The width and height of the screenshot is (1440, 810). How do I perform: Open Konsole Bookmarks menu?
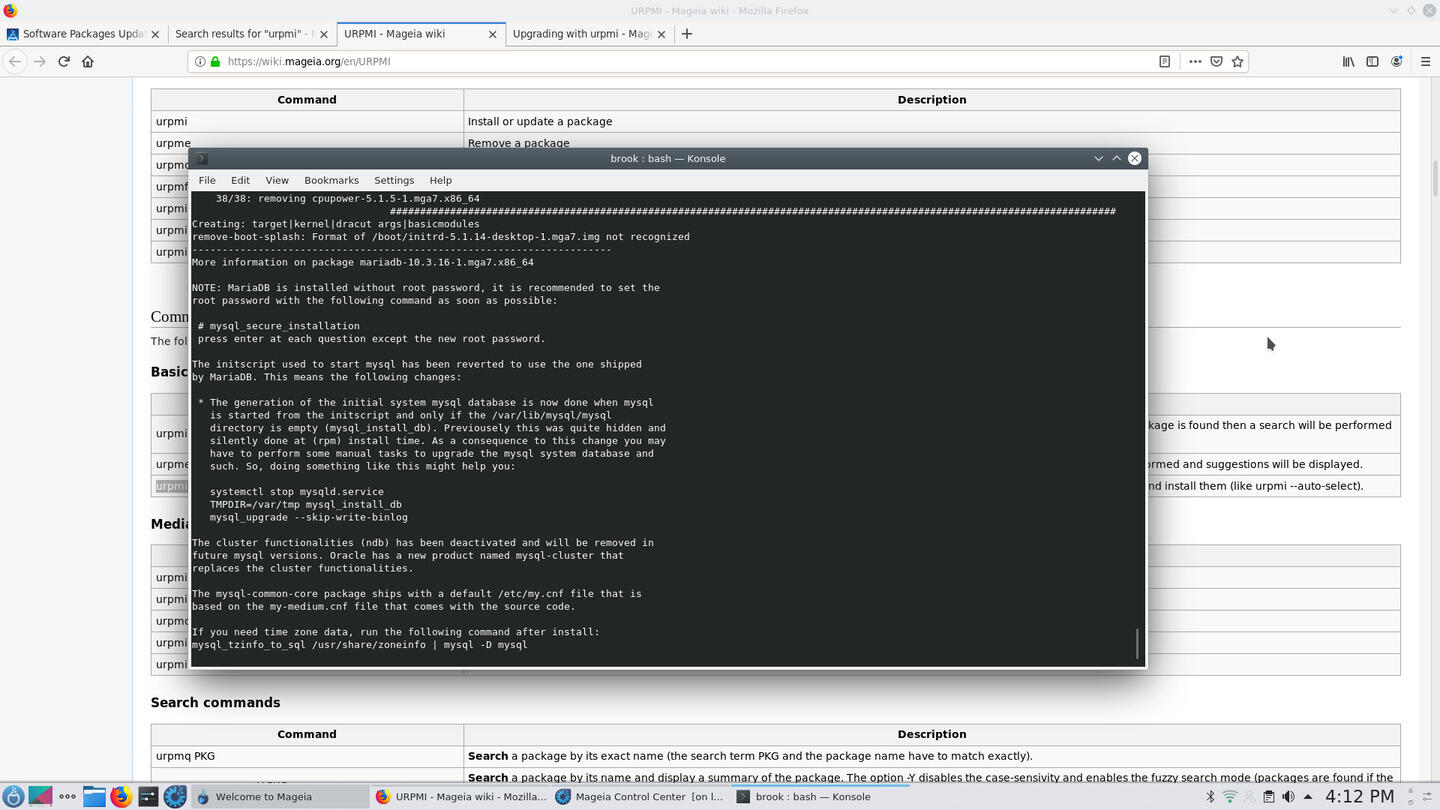point(331,180)
